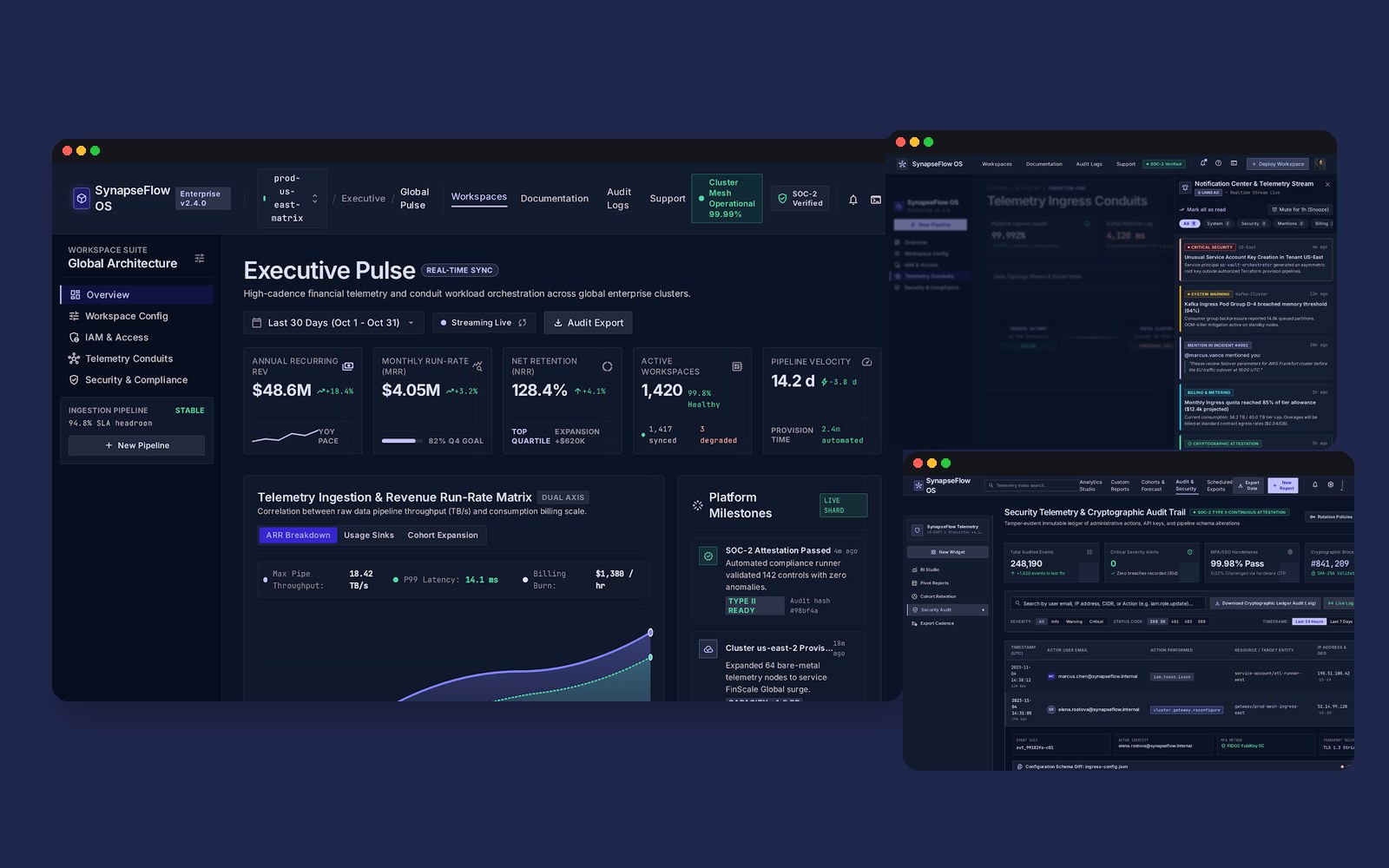
Task: Switch to the Usage Sinks tab
Action: coord(369,536)
